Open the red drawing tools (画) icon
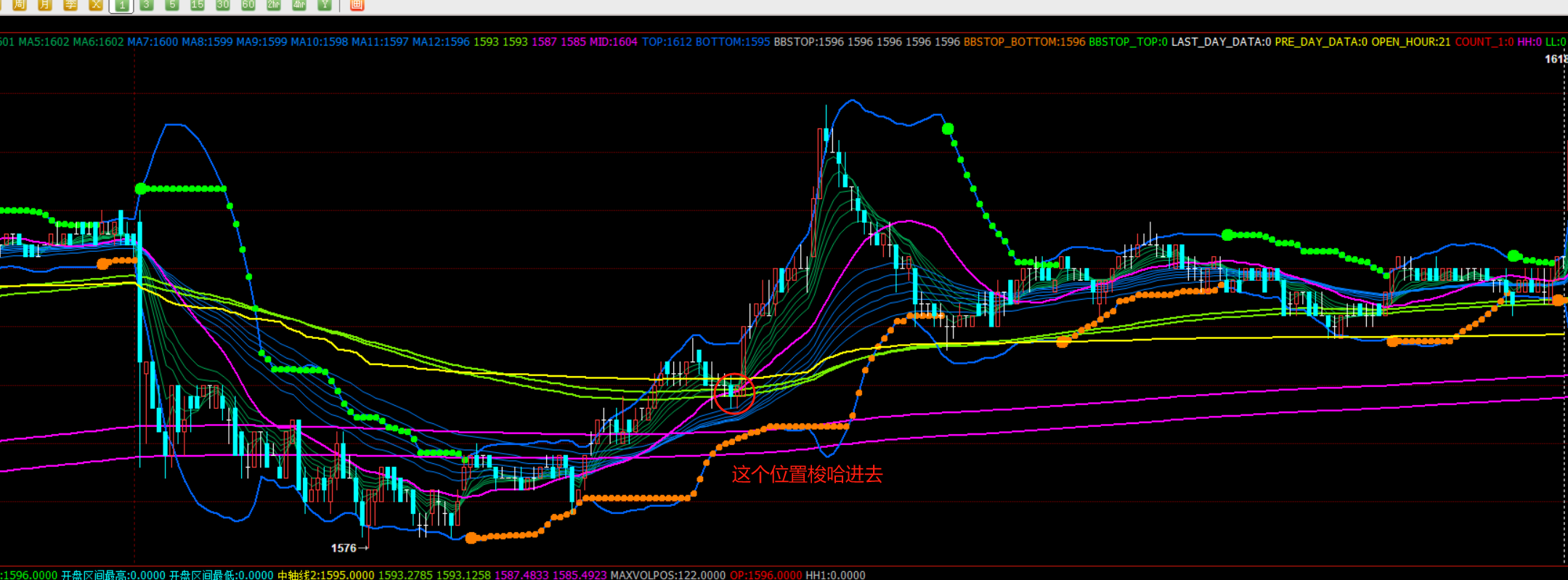 (357, 4)
